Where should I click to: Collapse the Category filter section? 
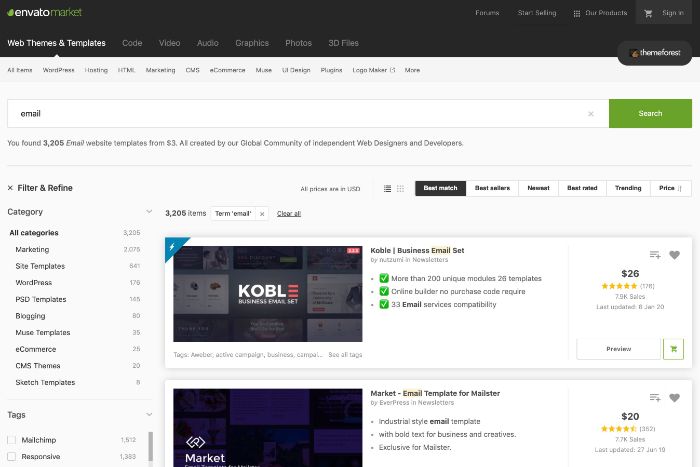[149, 212]
